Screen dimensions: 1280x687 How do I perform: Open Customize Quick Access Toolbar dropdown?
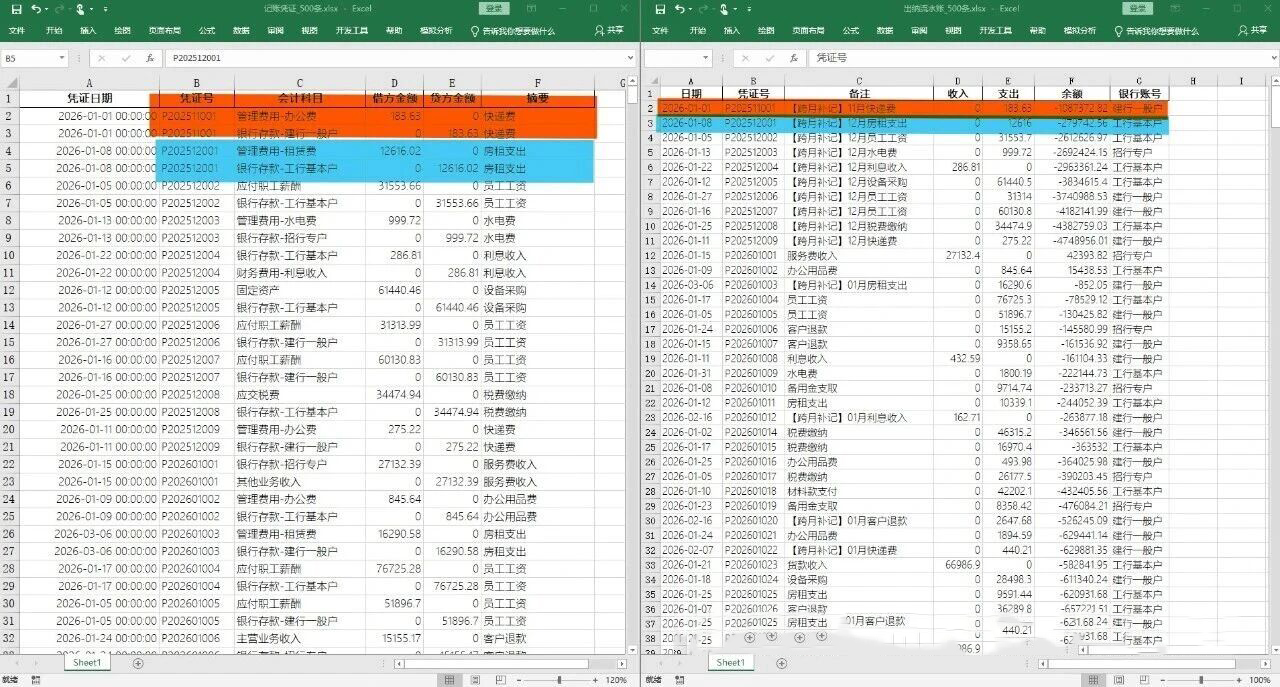click(x=106, y=9)
